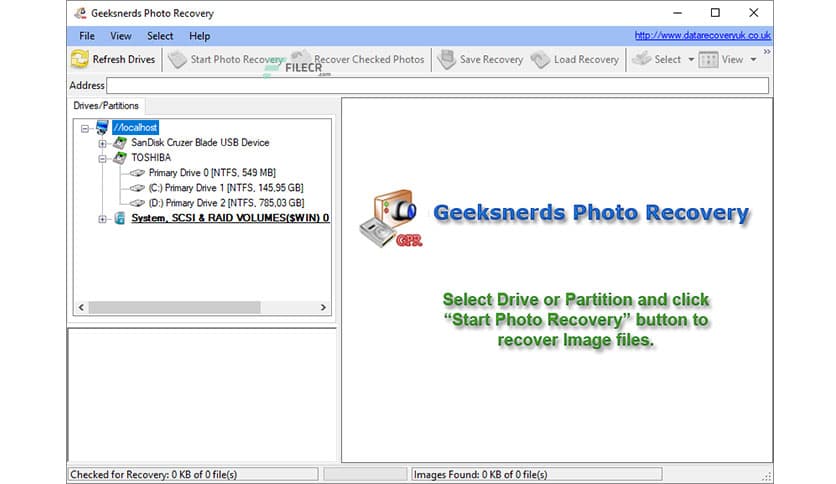Click the (D:) Primary Drive 2 icon
The width and height of the screenshot is (836, 484).
pyautogui.click(x=137, y=203)
